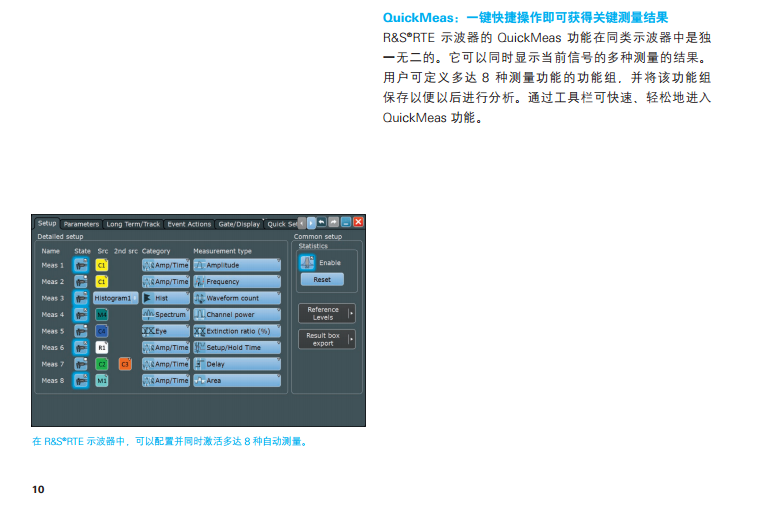Toggle the Meas 6 state button
This screenshot has height=511, width=783.
(80, 348)
